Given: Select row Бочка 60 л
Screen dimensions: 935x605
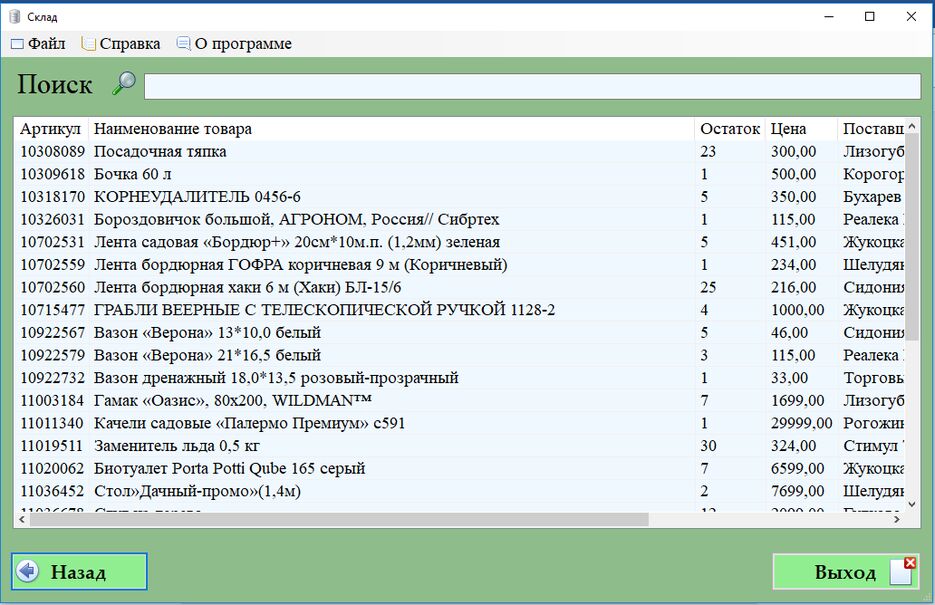Looking at the screenshot, I should tap(459, 174).
